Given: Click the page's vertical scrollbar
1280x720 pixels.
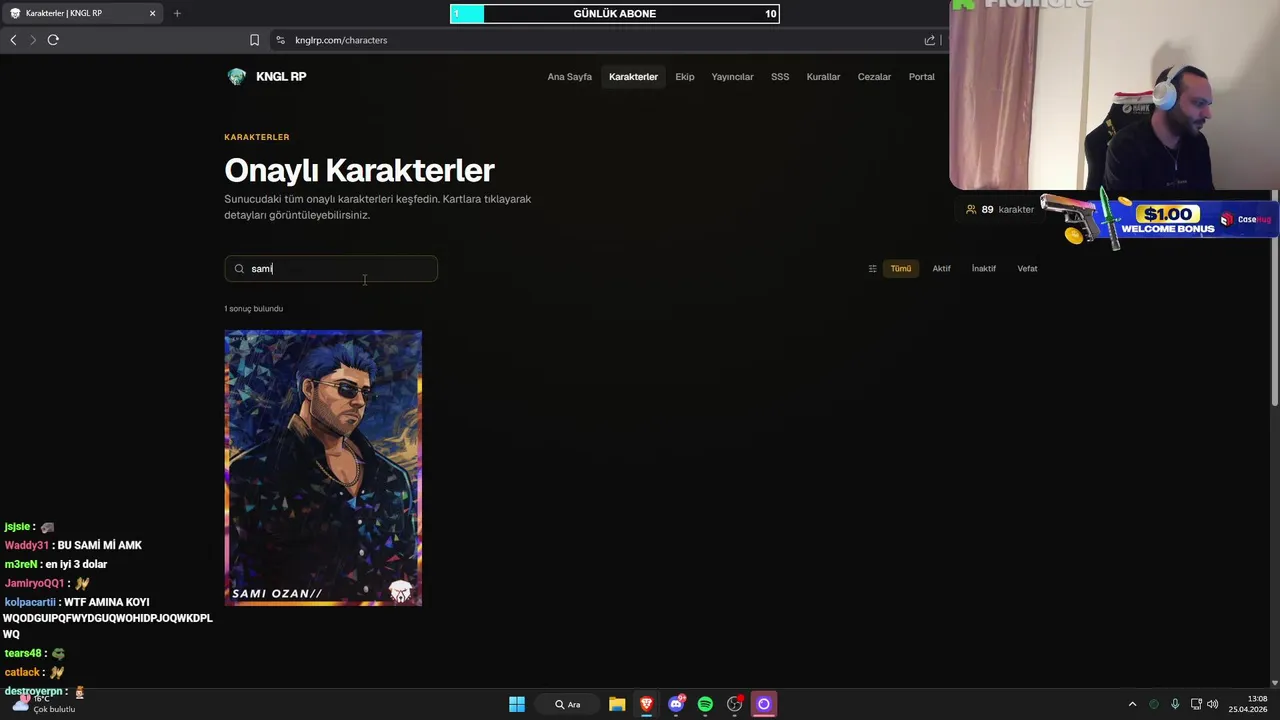Looking at the screenshot, I should [1275, 300].
